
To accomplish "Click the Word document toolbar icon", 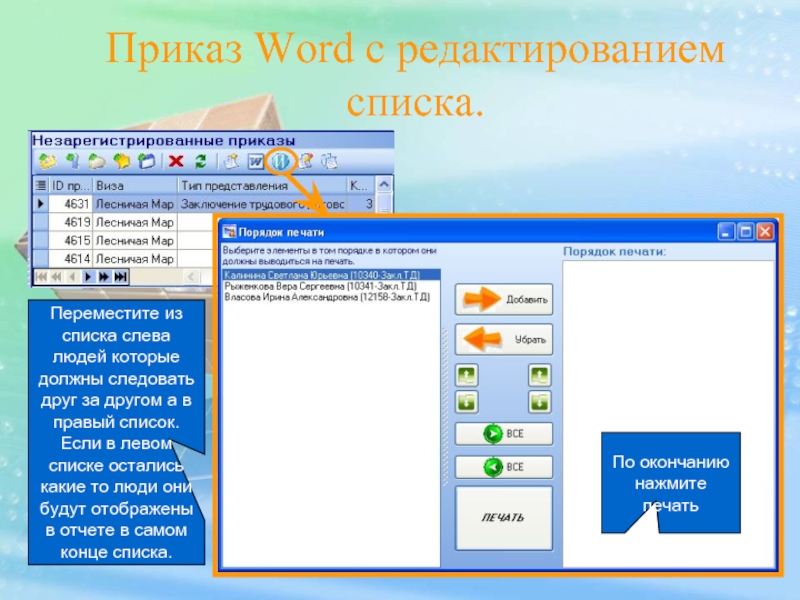I will 256,160.
